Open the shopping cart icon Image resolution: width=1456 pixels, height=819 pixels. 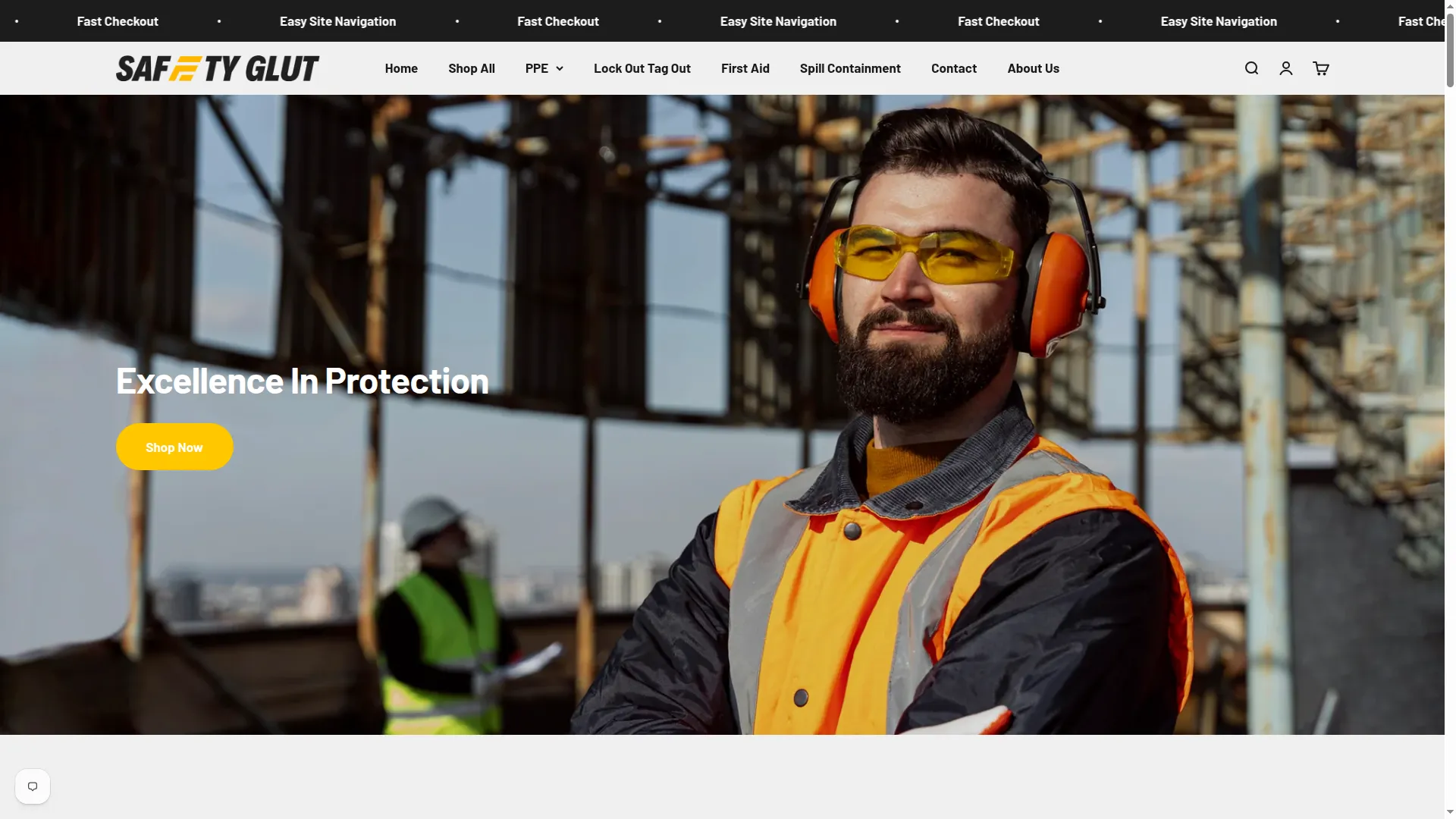click(x=1321, y=68)
